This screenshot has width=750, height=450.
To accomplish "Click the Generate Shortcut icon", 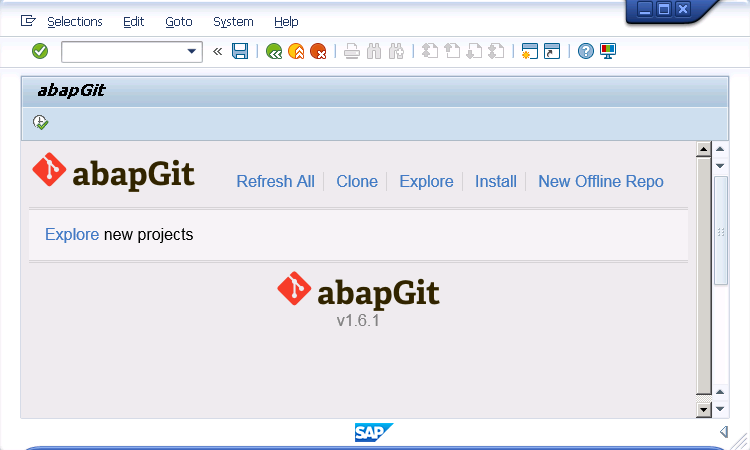I will (552, 51).
